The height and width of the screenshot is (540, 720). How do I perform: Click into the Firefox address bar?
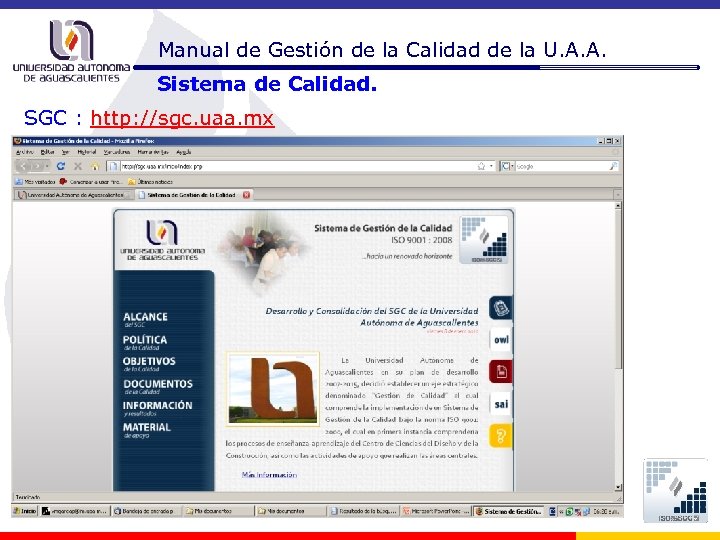tap(296, 166)
